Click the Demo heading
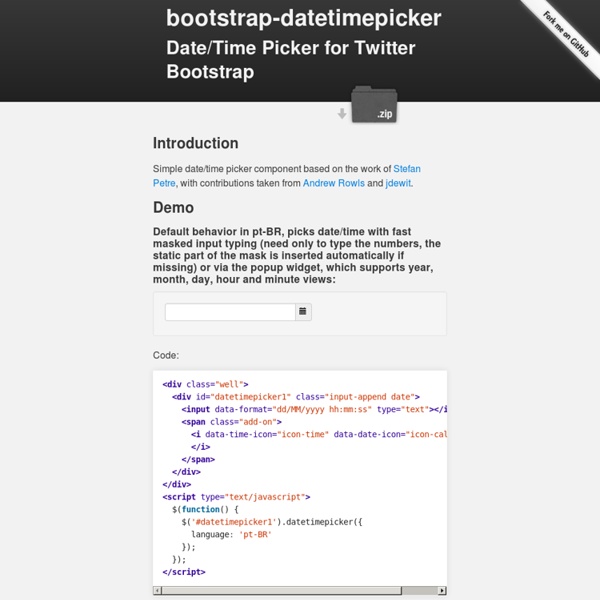This screenshot has height=600, width=600. (173, 207)
